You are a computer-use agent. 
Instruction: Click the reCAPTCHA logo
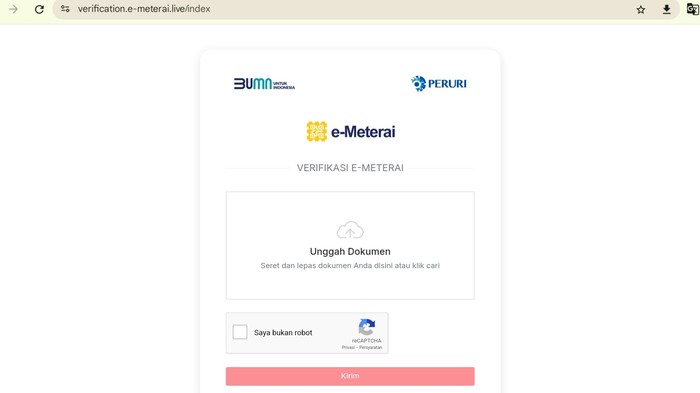coord(367,327)
